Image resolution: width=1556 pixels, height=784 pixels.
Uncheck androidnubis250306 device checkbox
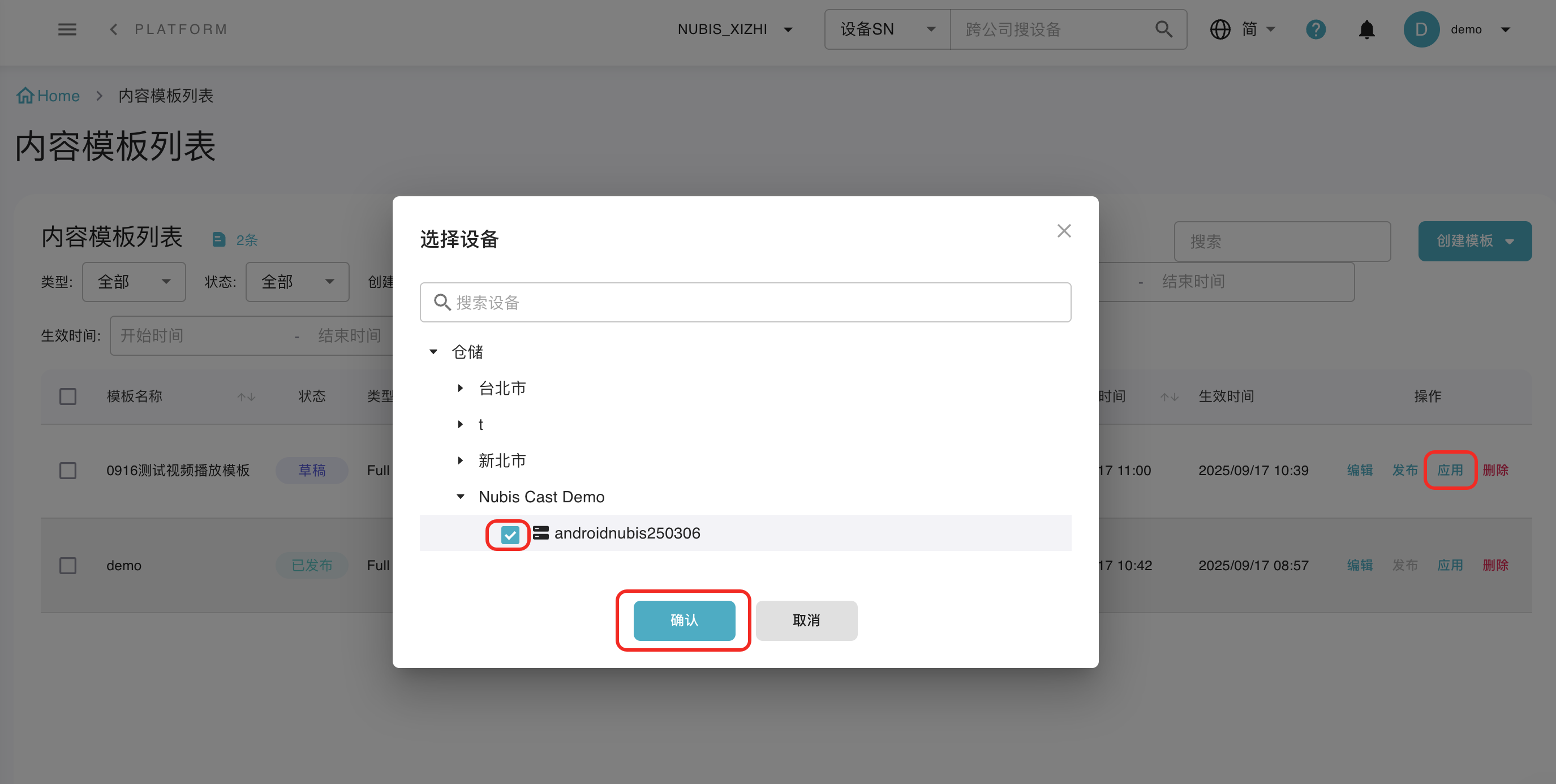[510, 534]
